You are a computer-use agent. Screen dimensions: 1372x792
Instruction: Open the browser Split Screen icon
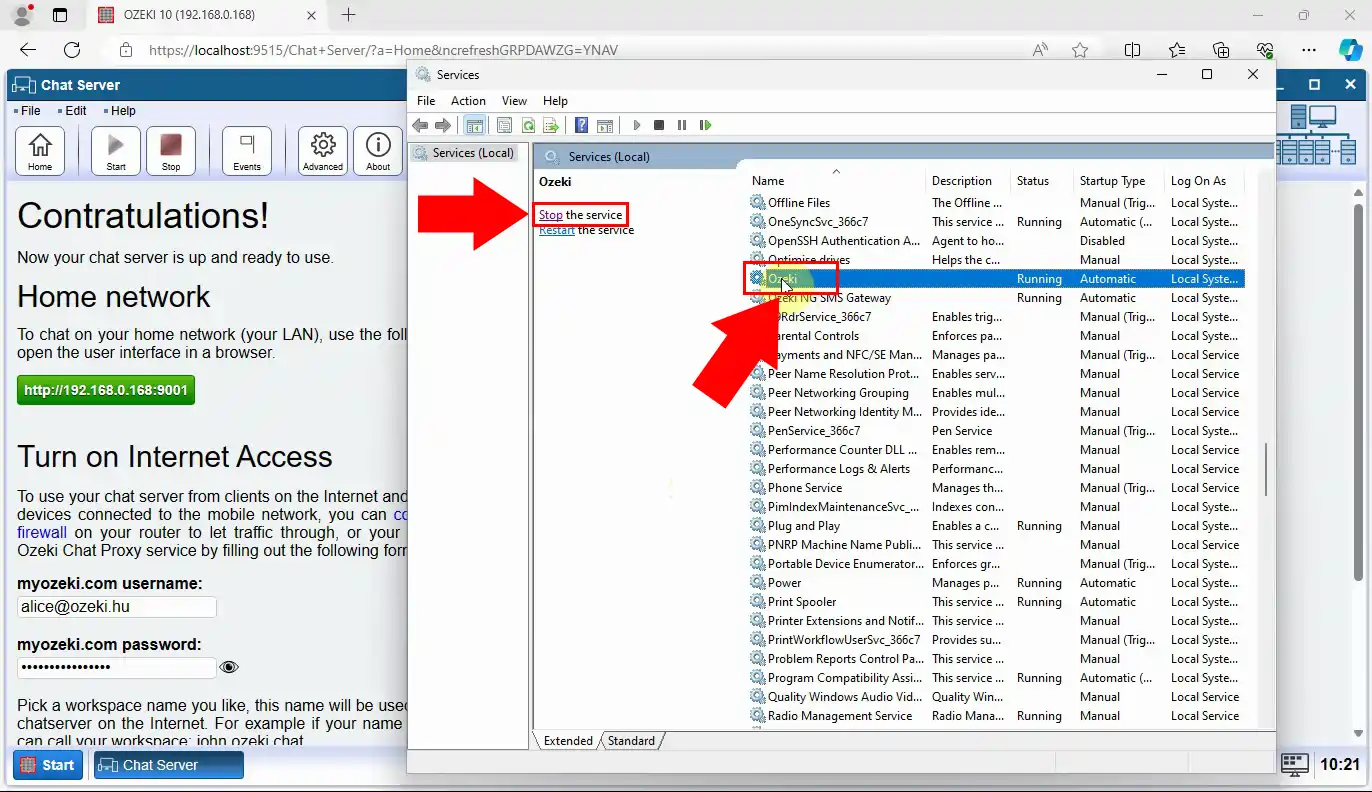pos(1132,50)
